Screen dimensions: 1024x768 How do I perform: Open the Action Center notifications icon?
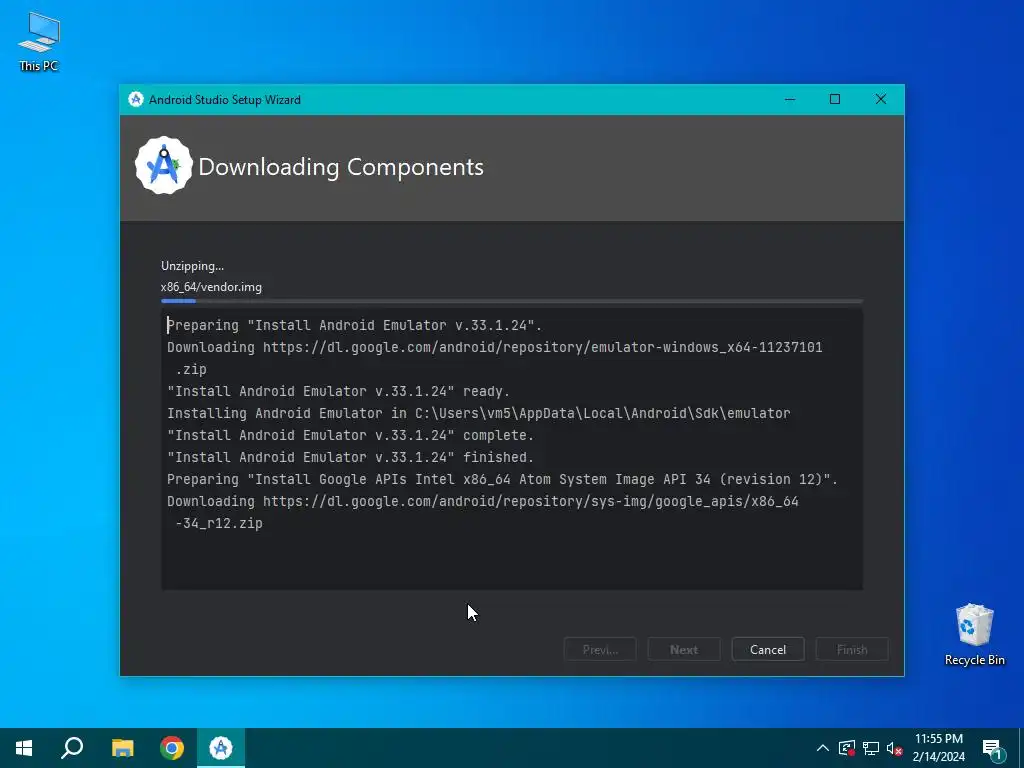pos(993,748)
